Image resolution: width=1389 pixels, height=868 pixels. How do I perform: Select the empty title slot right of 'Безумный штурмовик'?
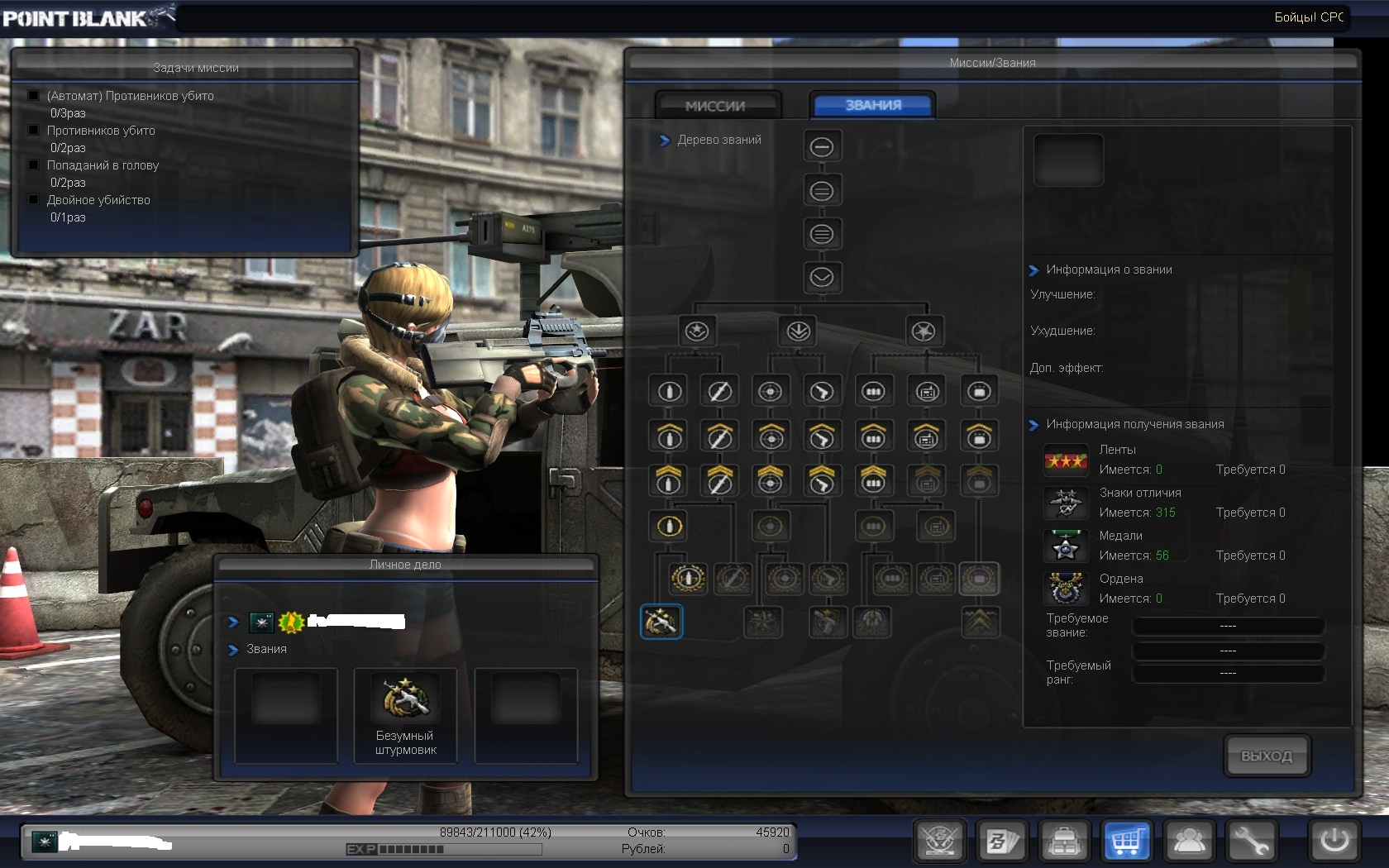[x=526, y=716]
